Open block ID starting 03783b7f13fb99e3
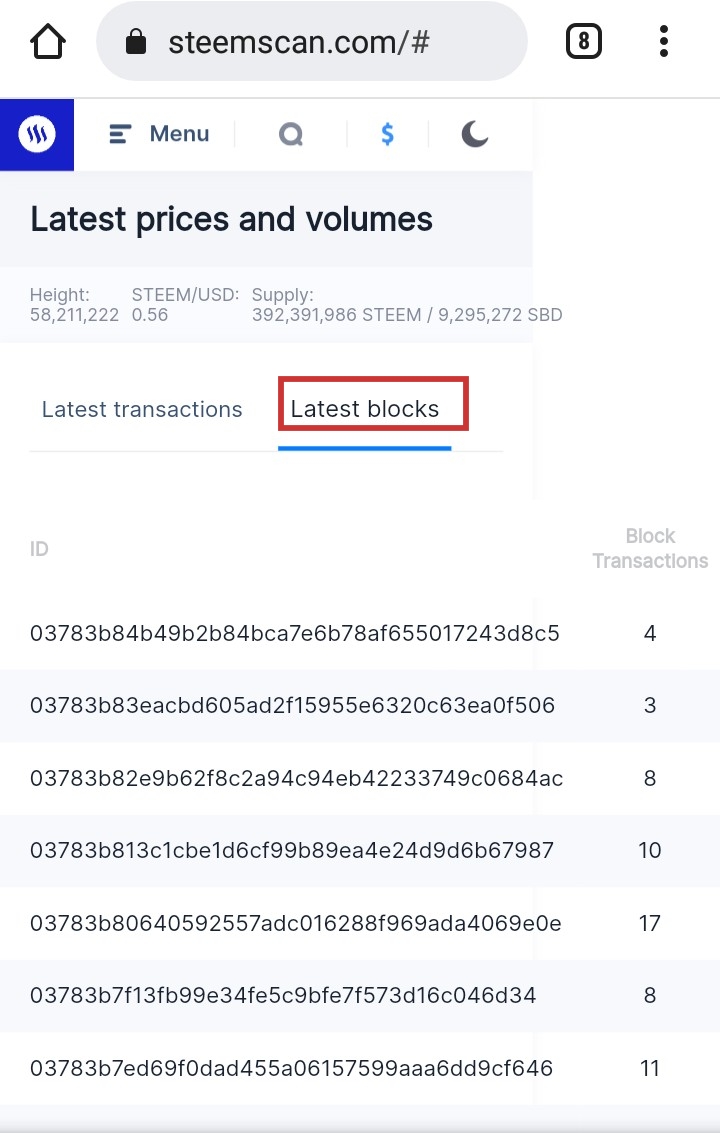The width and height of the screenshot is (720, 1133). click(283, 996)
